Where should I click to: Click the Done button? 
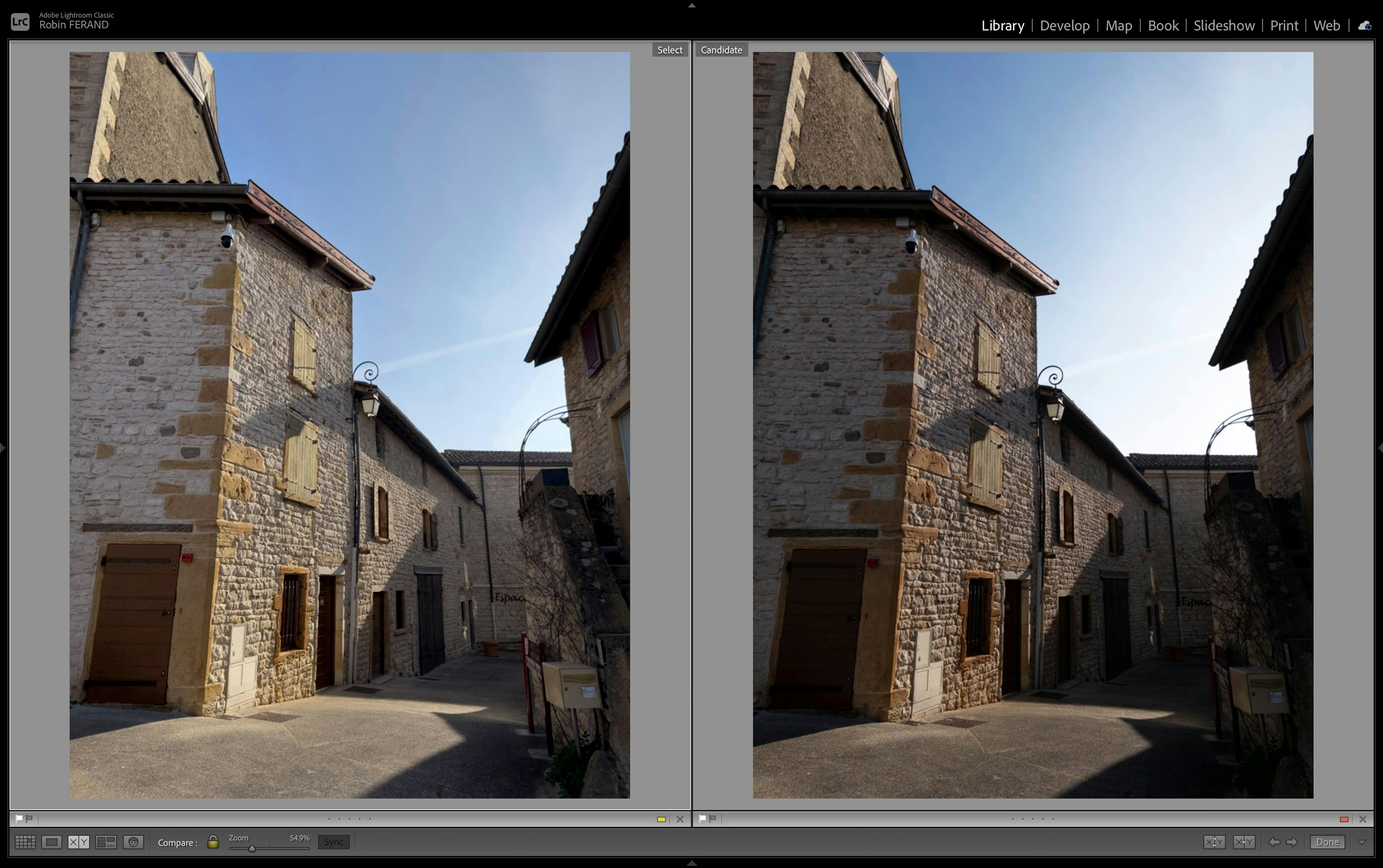(x=1327, y=842)
